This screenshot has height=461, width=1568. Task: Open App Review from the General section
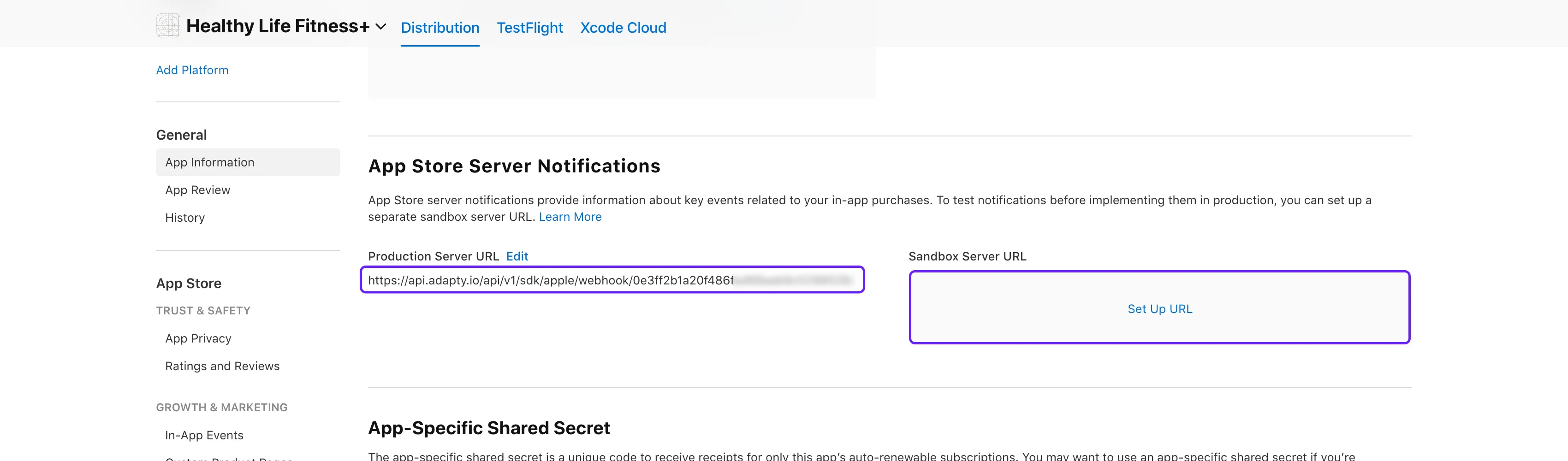coord(197,190)
